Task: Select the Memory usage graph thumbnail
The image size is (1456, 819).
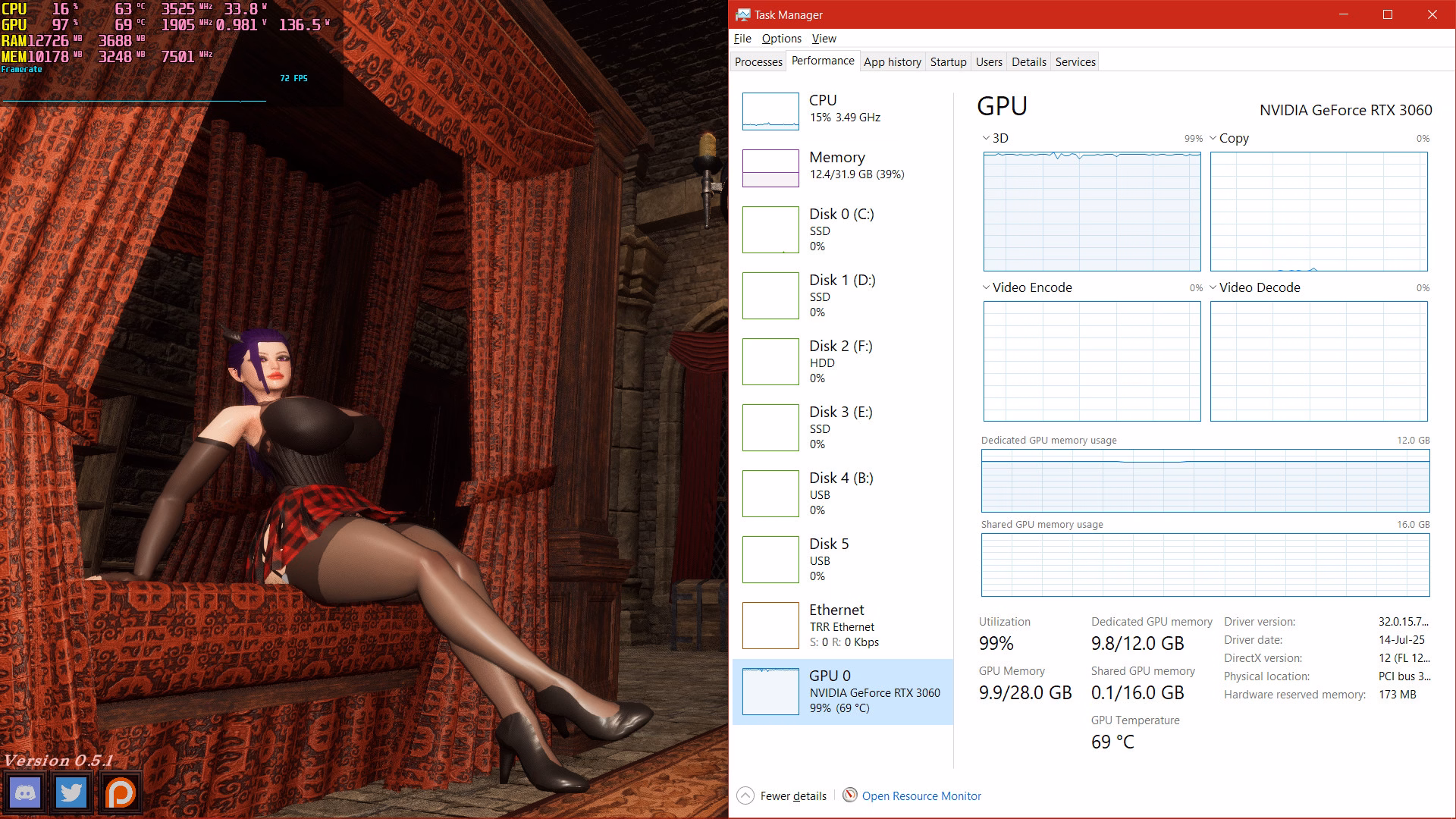Action: pyautogui.click(x=770, y=168)
